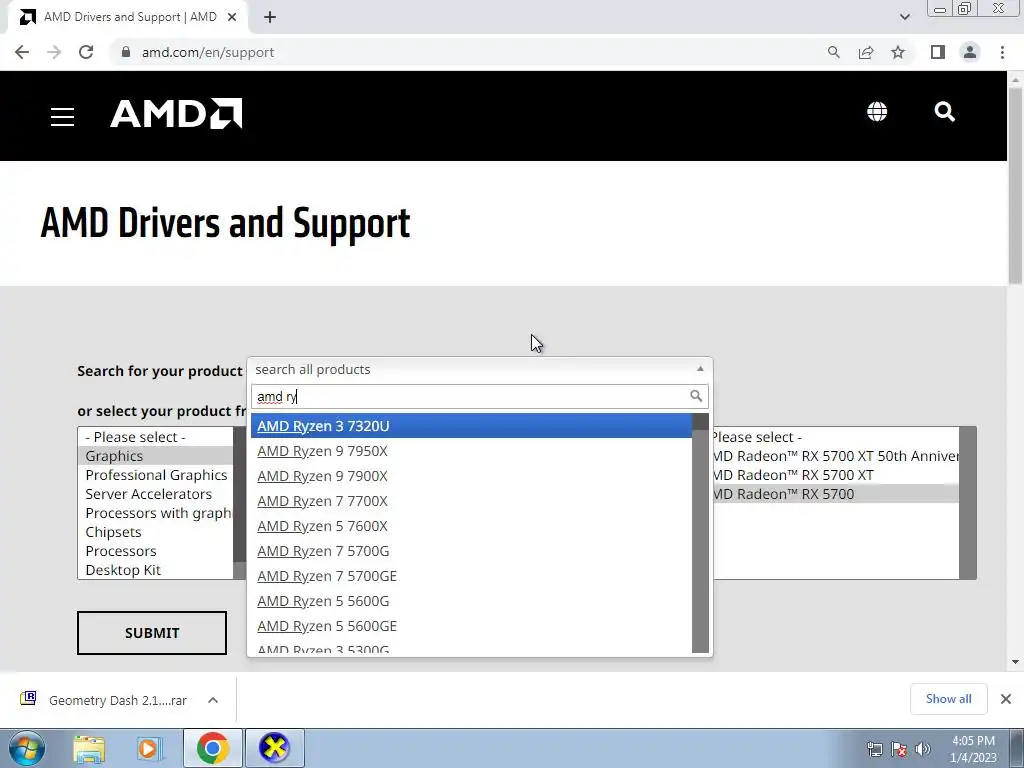Click the network tray icon
Image resolution: width=1024 pixels, height=768 pixels.
[874, 749]
